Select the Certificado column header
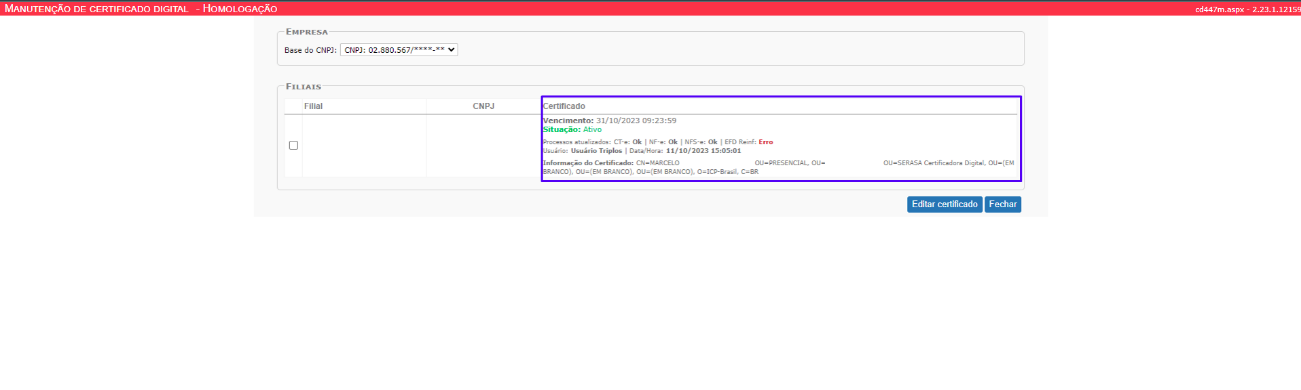The height and width of the screenshot is (390, 1301). pos(564,105)
